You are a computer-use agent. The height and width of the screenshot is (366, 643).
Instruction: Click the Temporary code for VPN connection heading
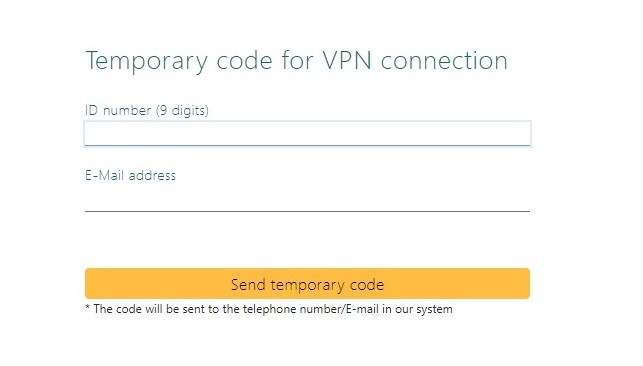296,61
